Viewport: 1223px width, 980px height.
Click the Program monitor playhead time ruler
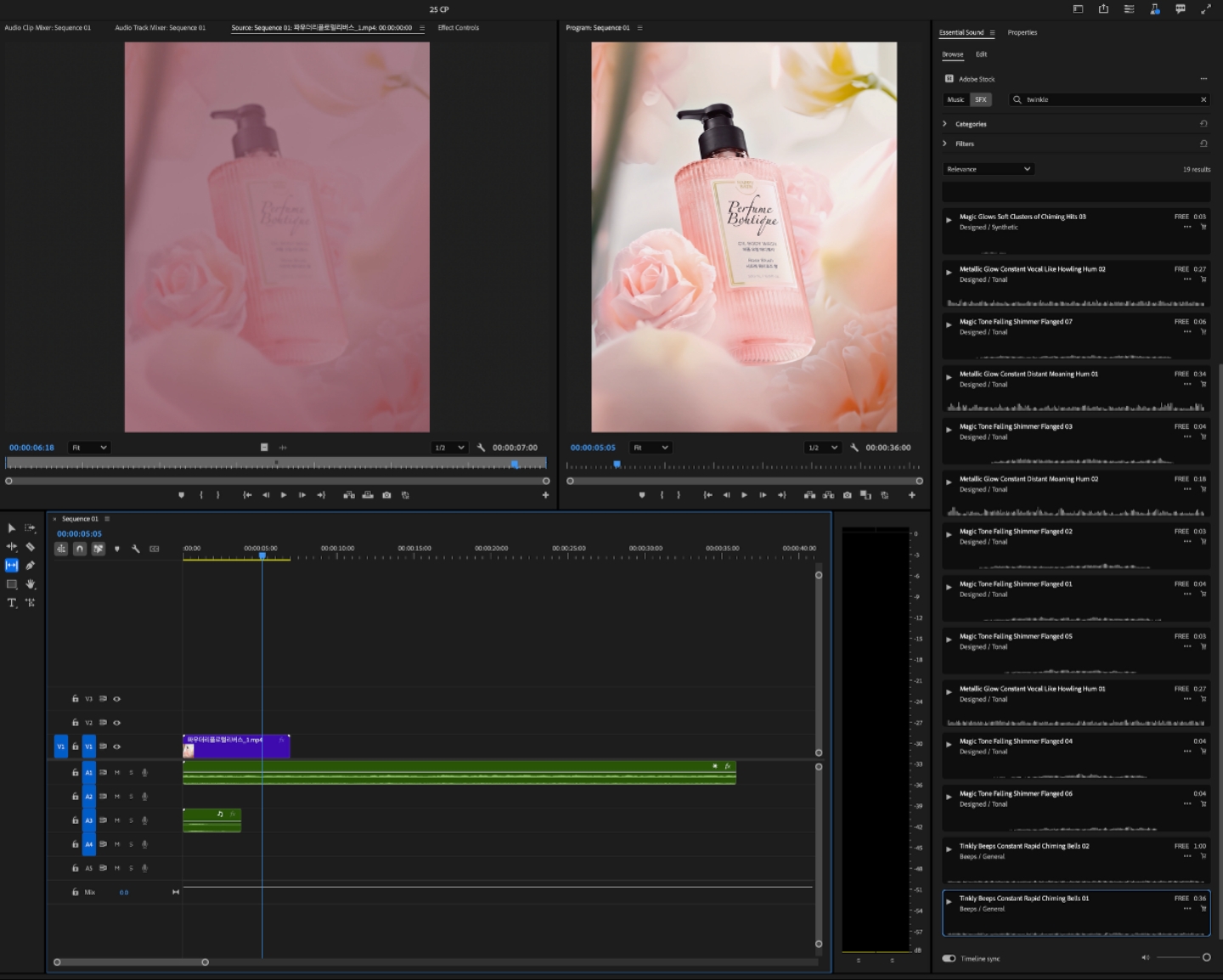pos(743,465)
